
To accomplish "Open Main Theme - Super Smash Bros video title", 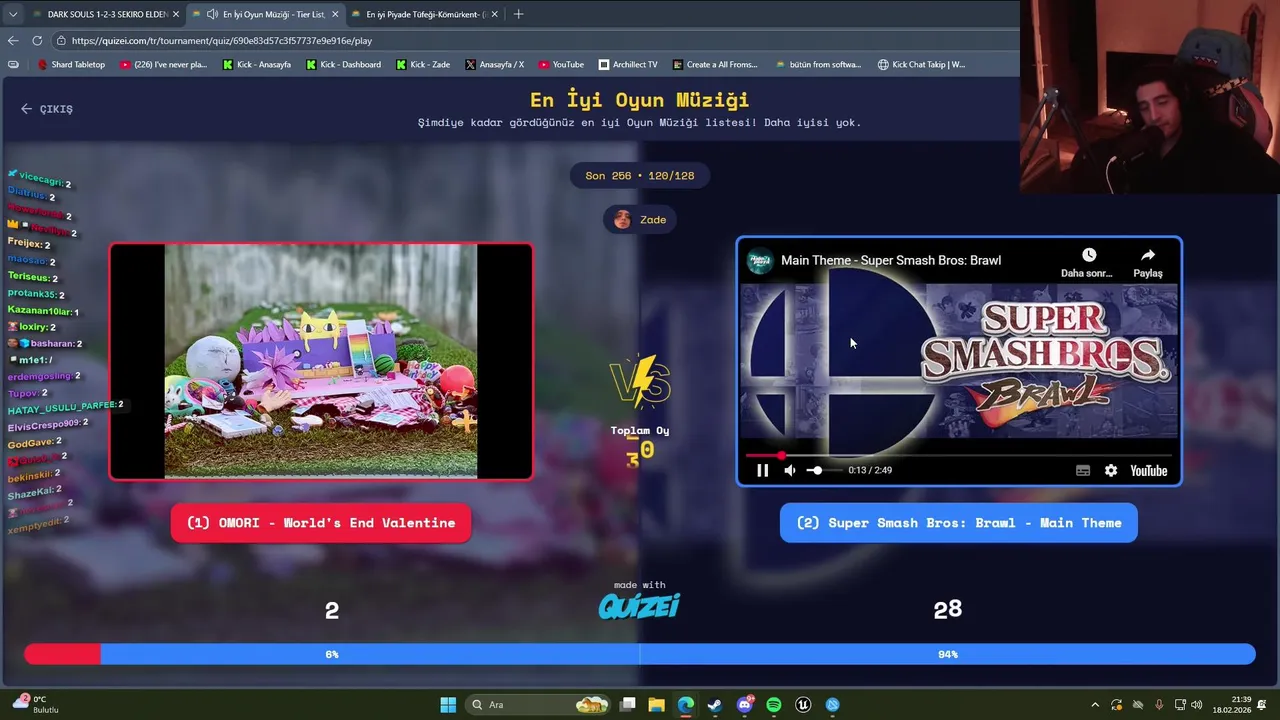I will (891, 260).
